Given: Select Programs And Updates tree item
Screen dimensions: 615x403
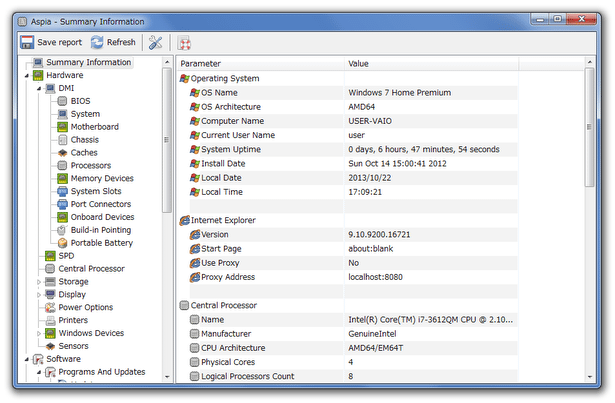Looking at the screenshot, I should coord(102,372).
